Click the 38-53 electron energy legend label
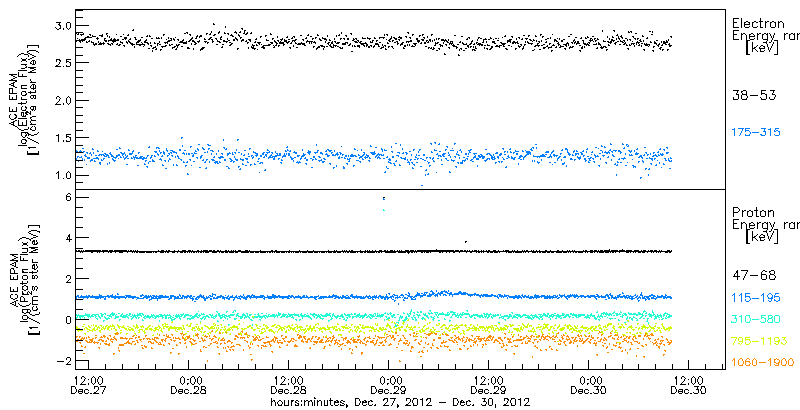Screen dimensions: 800x410 [754, 95]
